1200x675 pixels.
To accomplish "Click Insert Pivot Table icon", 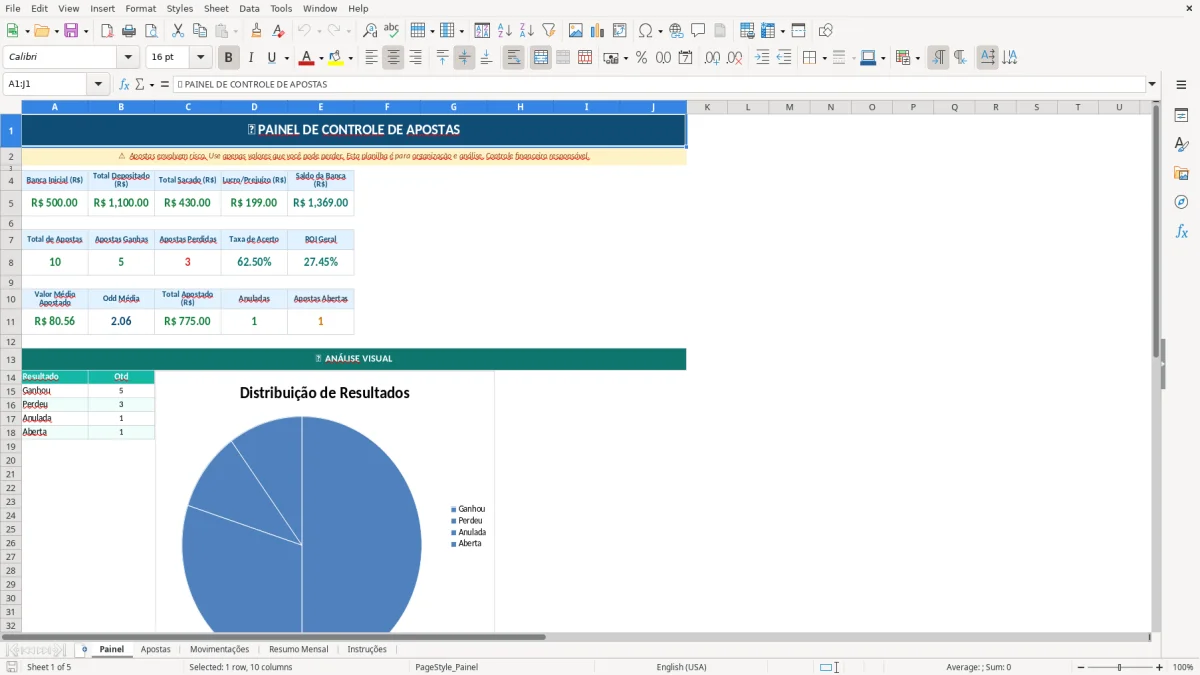I will [620, 31].
